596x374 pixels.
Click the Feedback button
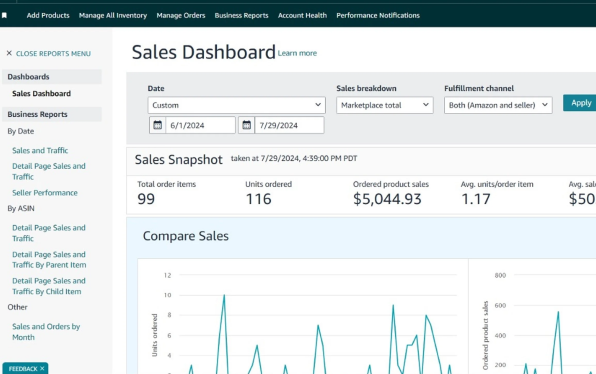[23, 368]
